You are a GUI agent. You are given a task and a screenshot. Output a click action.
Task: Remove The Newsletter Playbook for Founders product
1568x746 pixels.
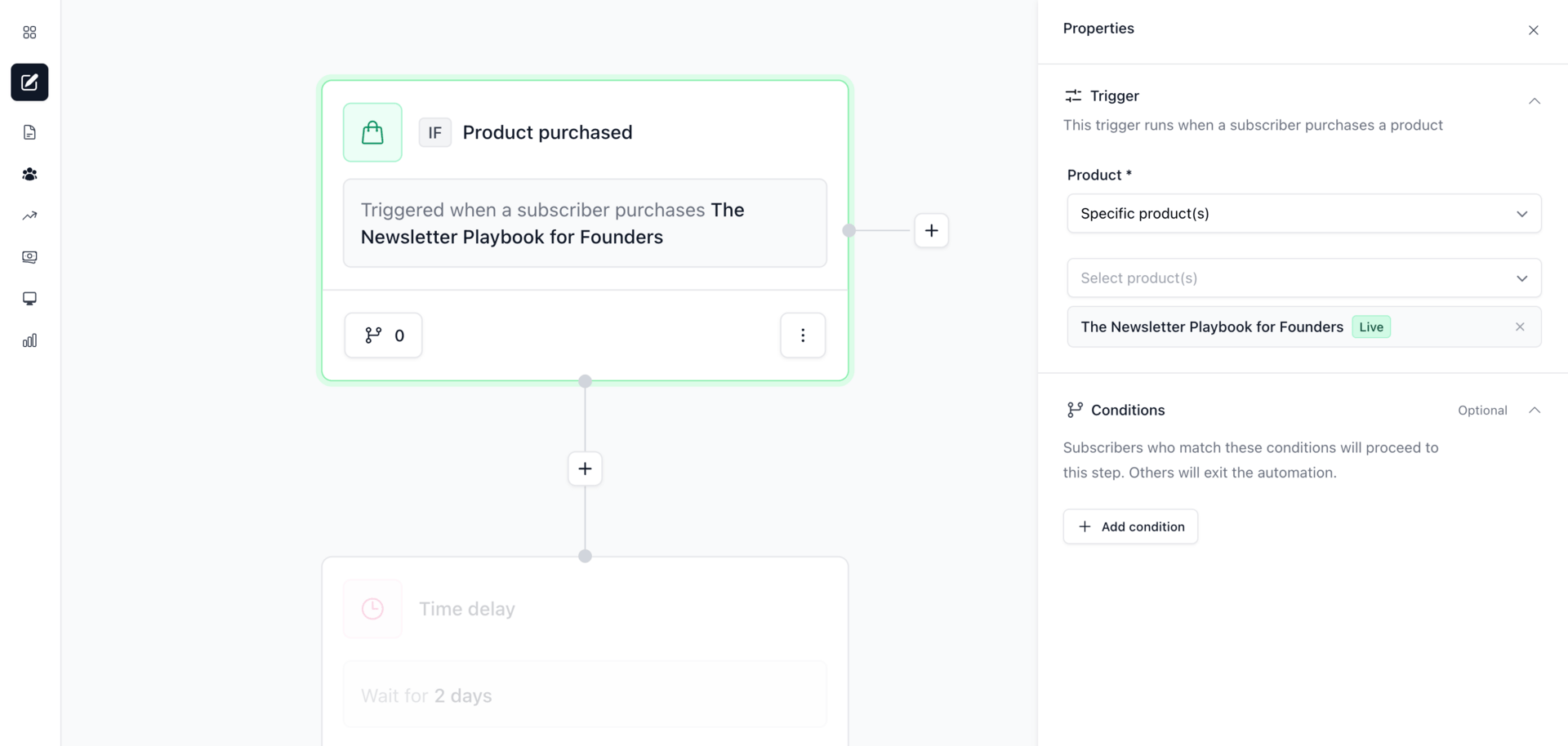1520,327
